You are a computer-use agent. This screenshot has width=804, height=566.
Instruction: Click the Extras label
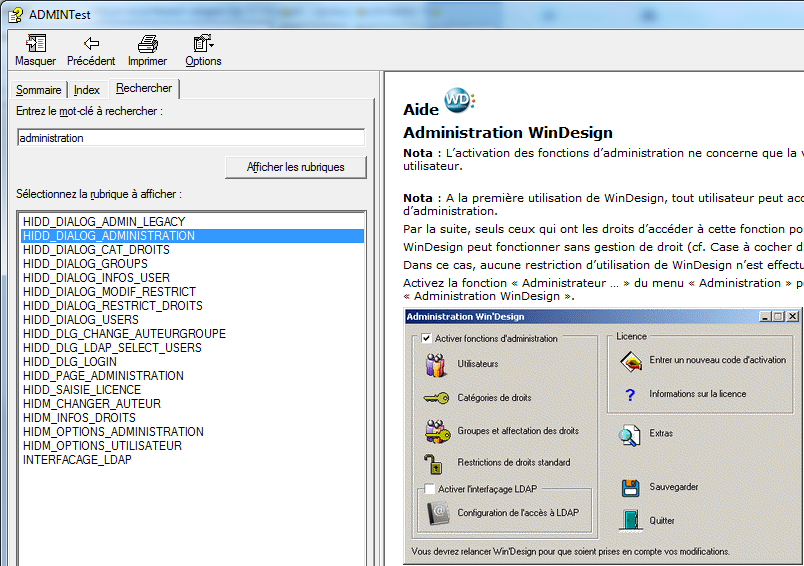coord(661,433)
